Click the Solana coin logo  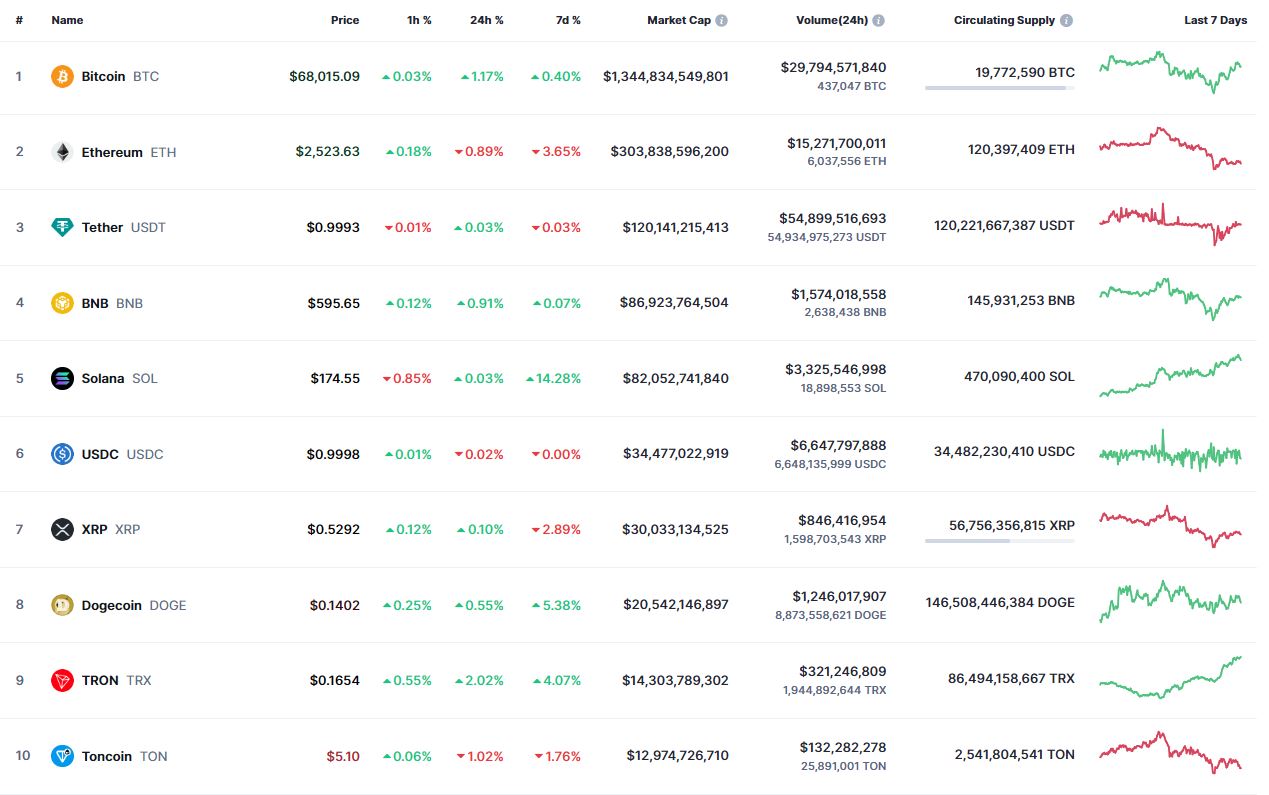point(62,378)
